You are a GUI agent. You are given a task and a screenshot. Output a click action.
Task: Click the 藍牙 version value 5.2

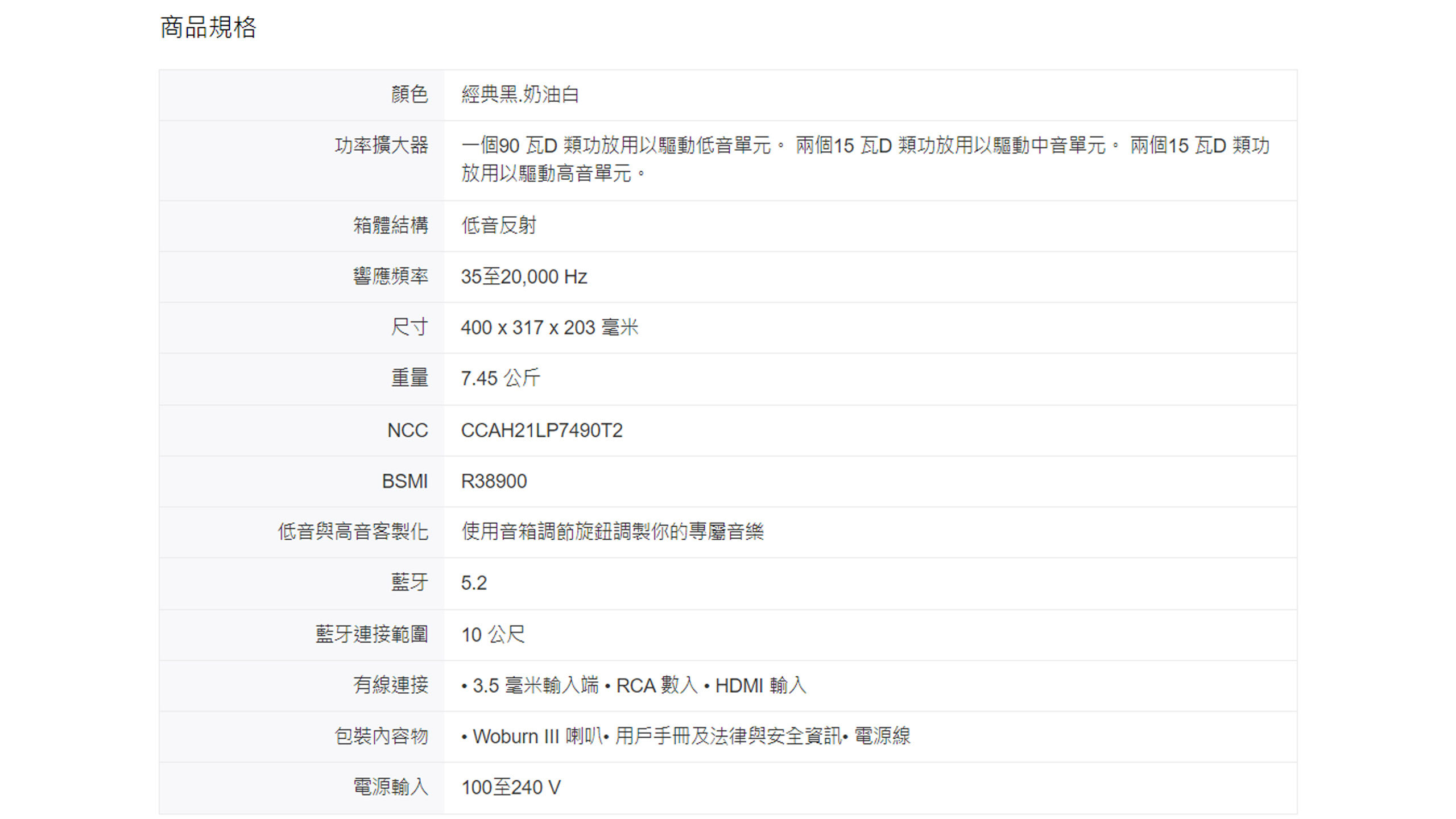pyautogui.click(x=474, y=583)
